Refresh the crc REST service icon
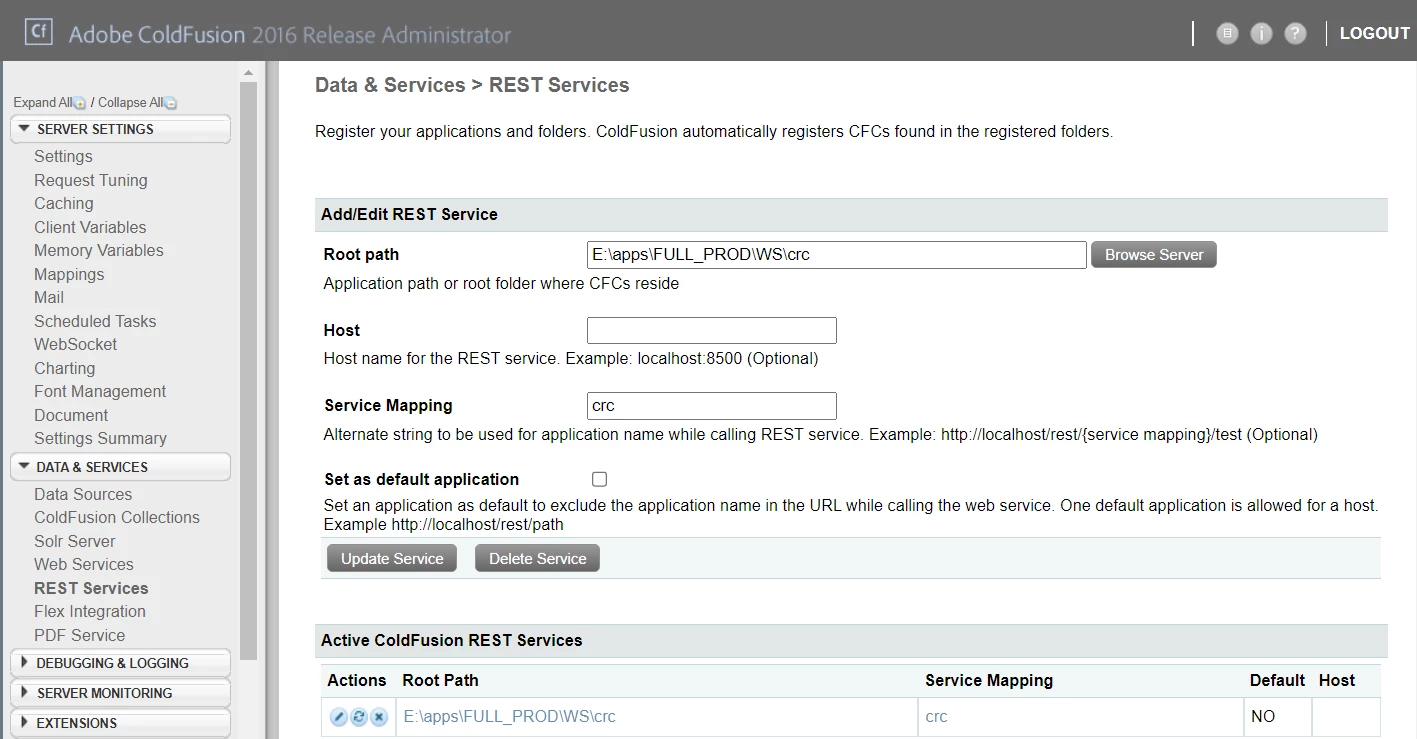The width and height of the screenshot is (1417, 739). [x=358, y=717]
